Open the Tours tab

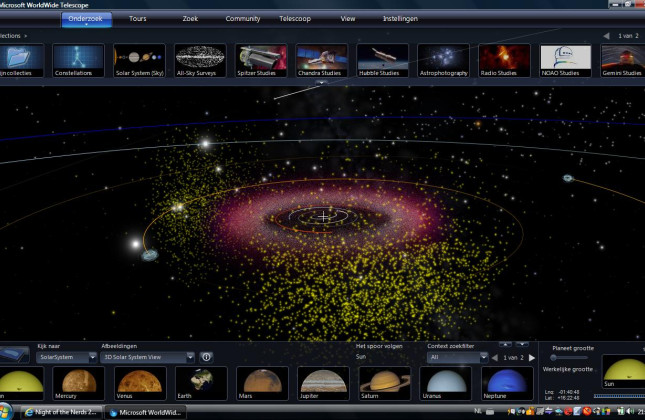[137, 19]
